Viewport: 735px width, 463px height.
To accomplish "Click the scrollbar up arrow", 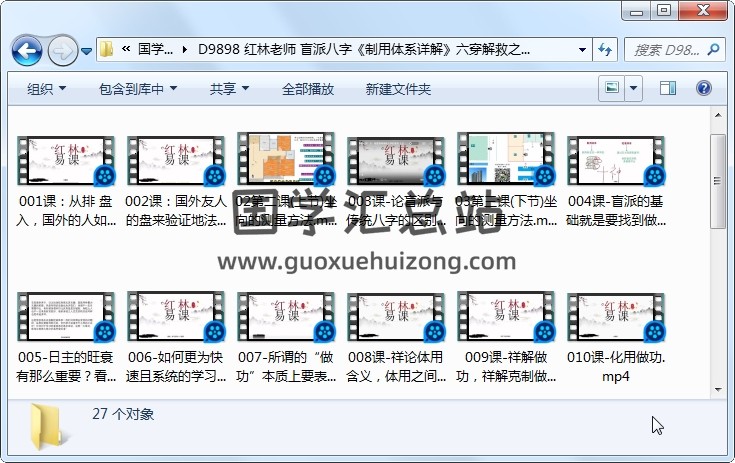I will click(x=718, y=115).
